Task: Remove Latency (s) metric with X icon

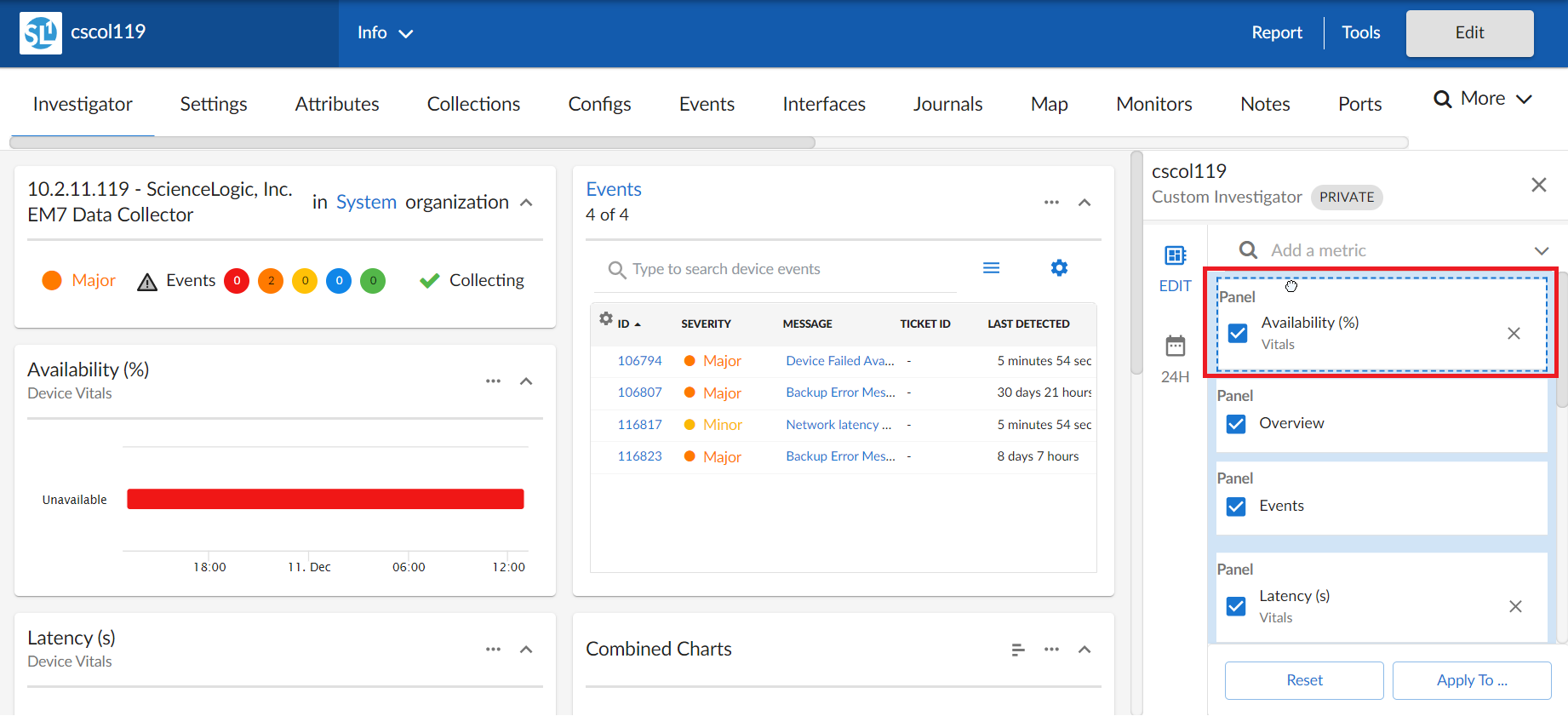Action: point(1515,606)
